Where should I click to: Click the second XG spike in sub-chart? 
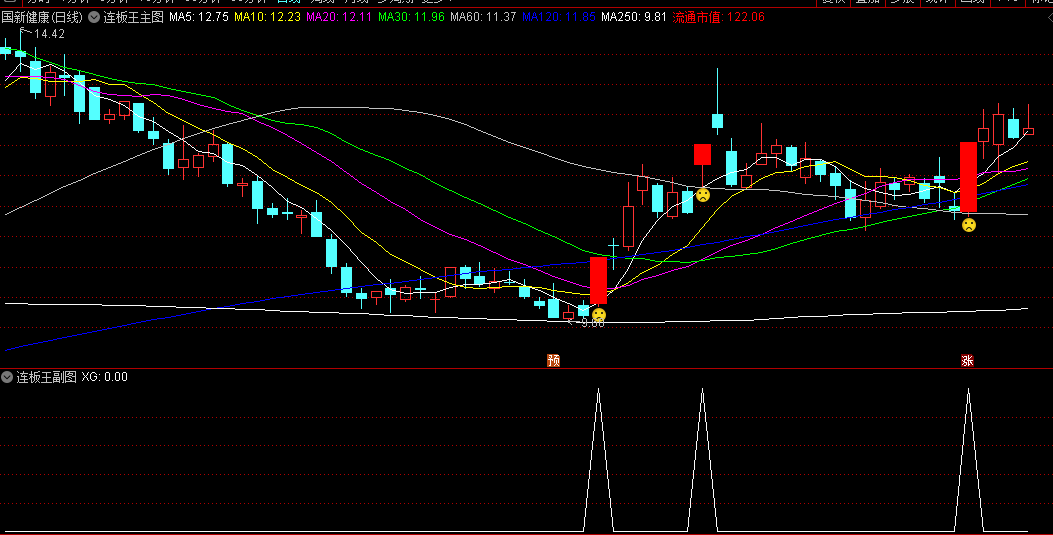(x=702, y=460)
